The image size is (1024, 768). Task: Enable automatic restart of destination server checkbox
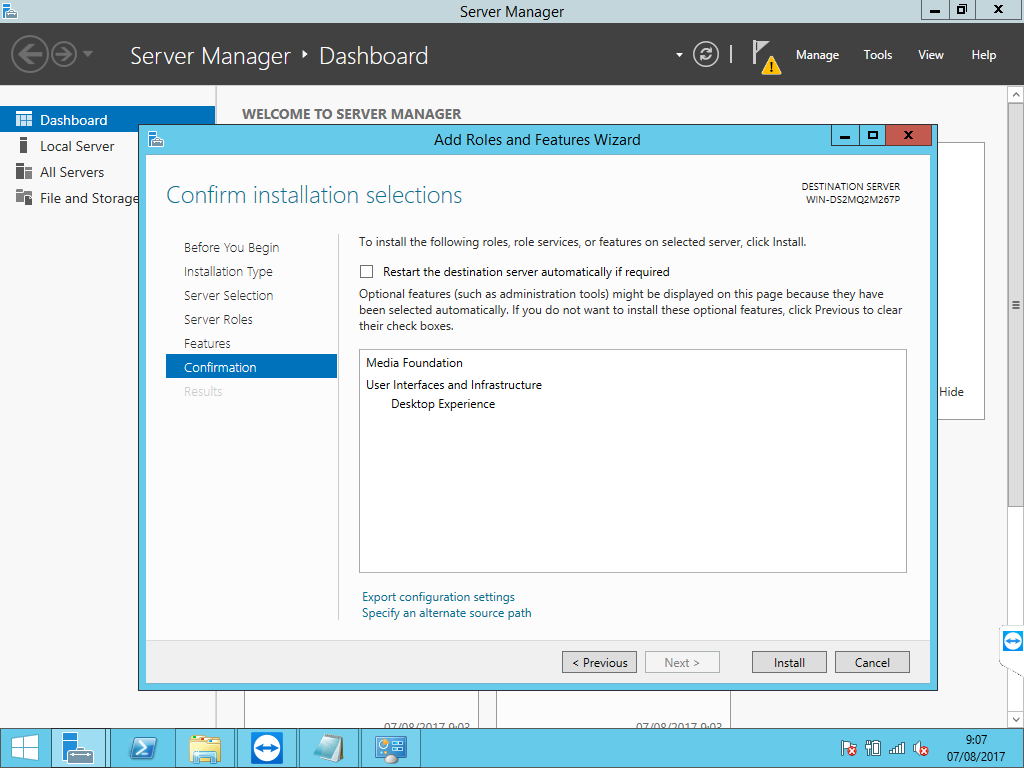[366, 272]
